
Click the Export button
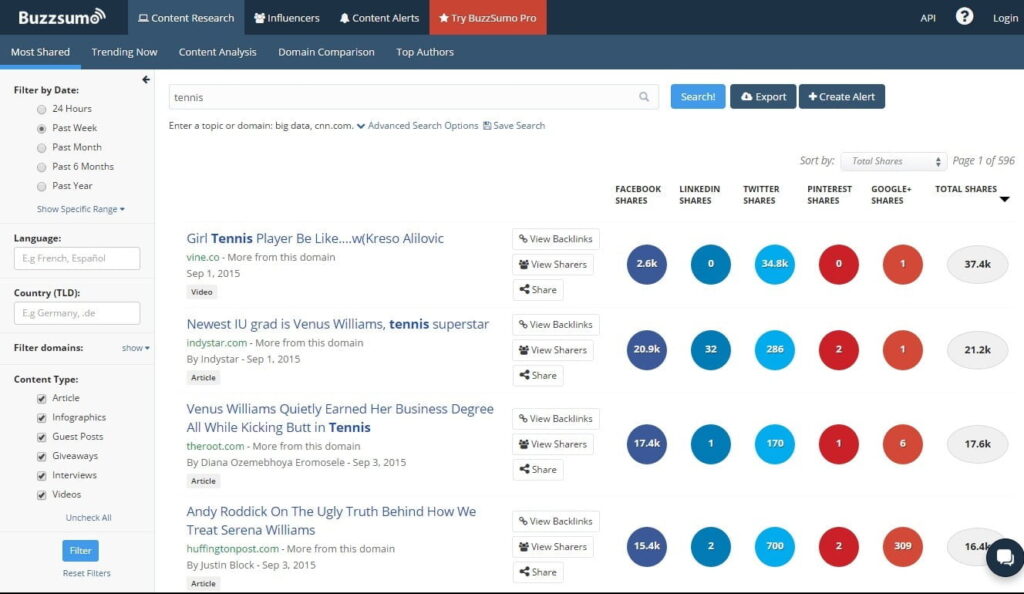click(763, 97)
